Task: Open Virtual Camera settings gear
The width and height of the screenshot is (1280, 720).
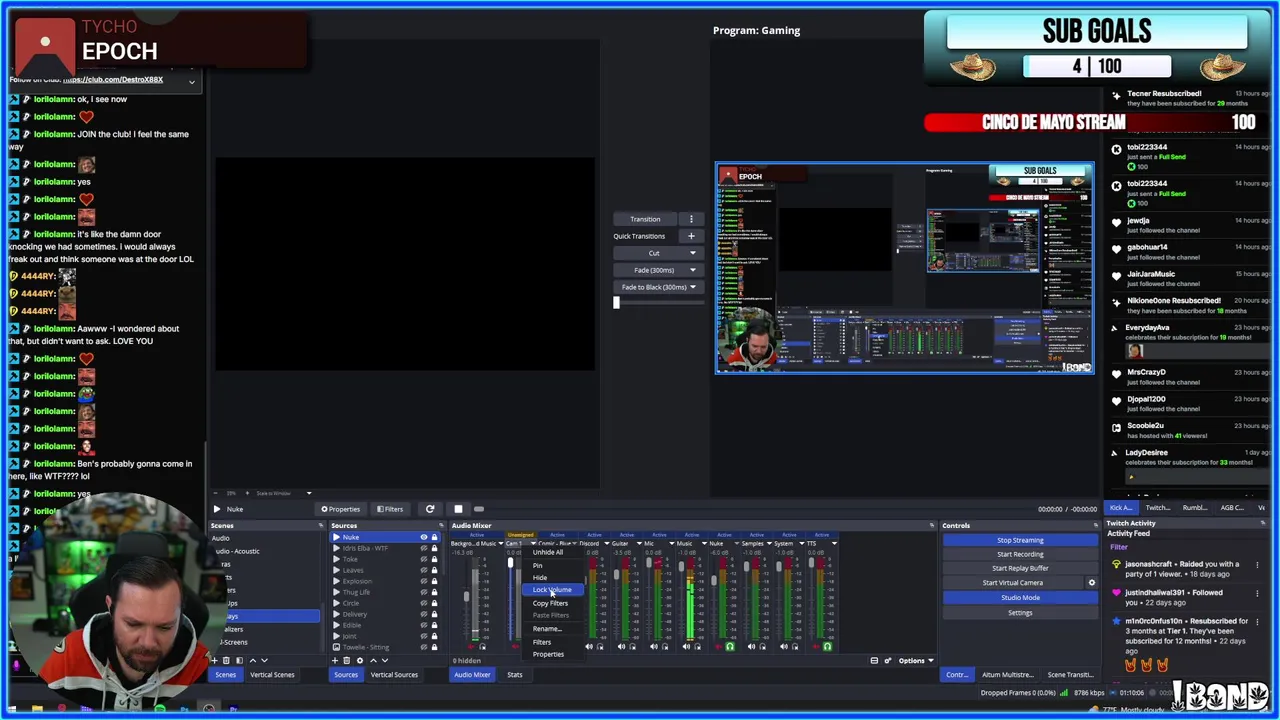Action: [x=1091, y=582]
